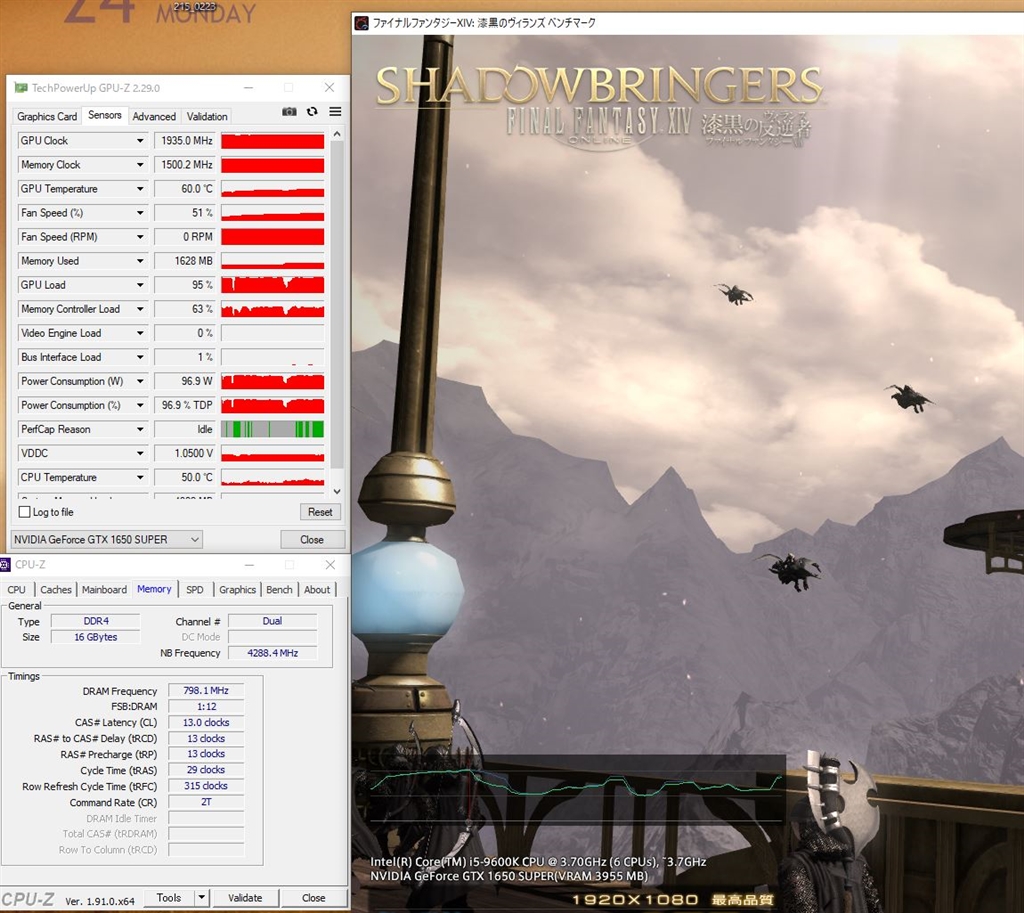The height and width of the screenshot is (913, 1024).
Task: Click the Power Consumption value 96.9 W
Action: (185, 381)
